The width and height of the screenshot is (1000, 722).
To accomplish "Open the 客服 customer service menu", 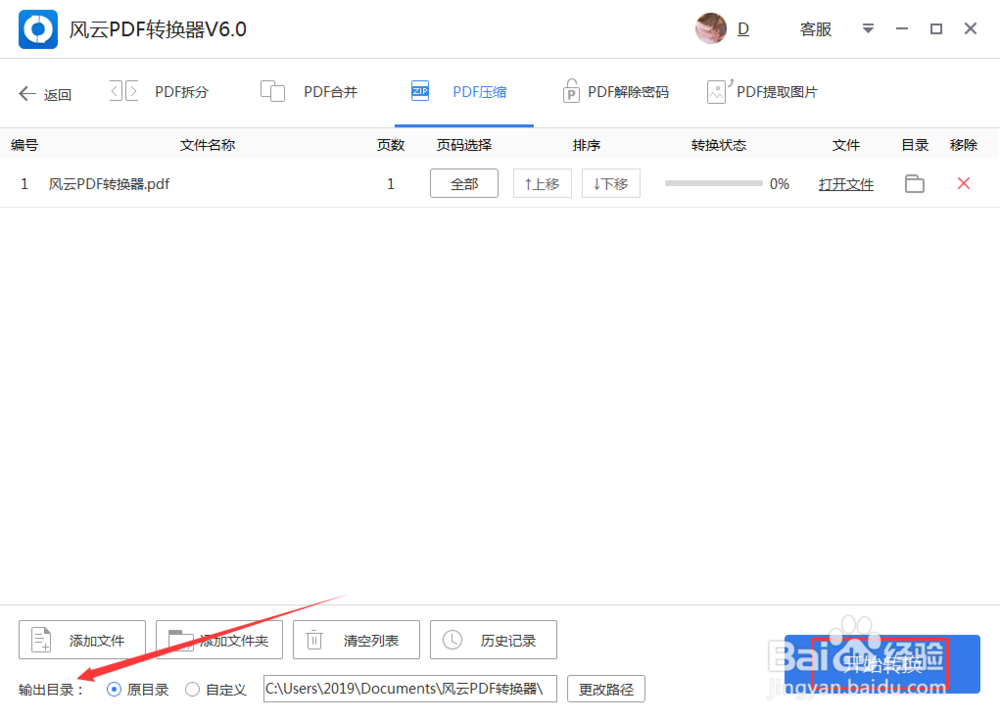I will pyautogui.click(x=815, y=29).
